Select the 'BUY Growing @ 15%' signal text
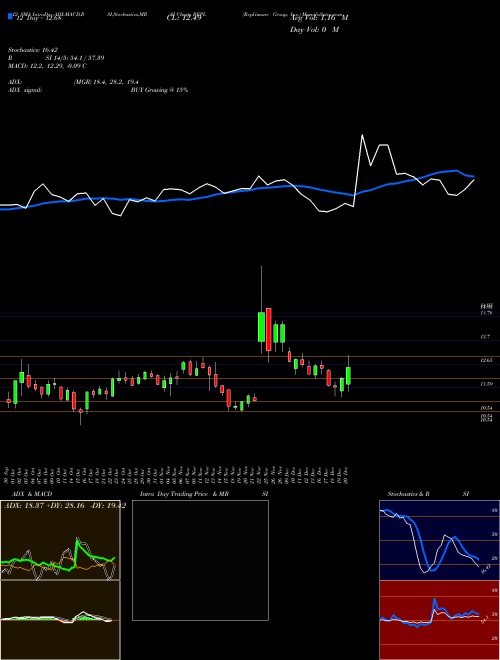 (159, 90)
